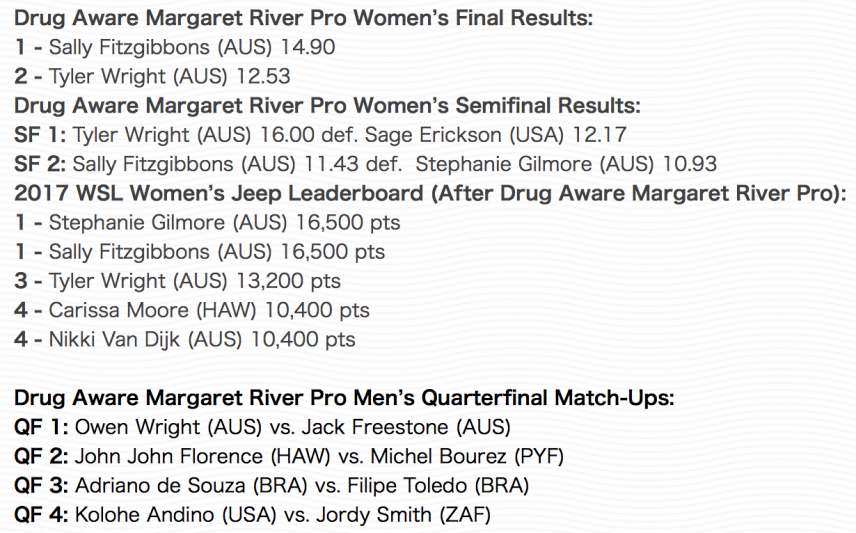The height and width of the screenshot is (533, 856).
Task: Click Jordy Smith (ZAF) in QF 4
Action: click(x=403, y=514)
